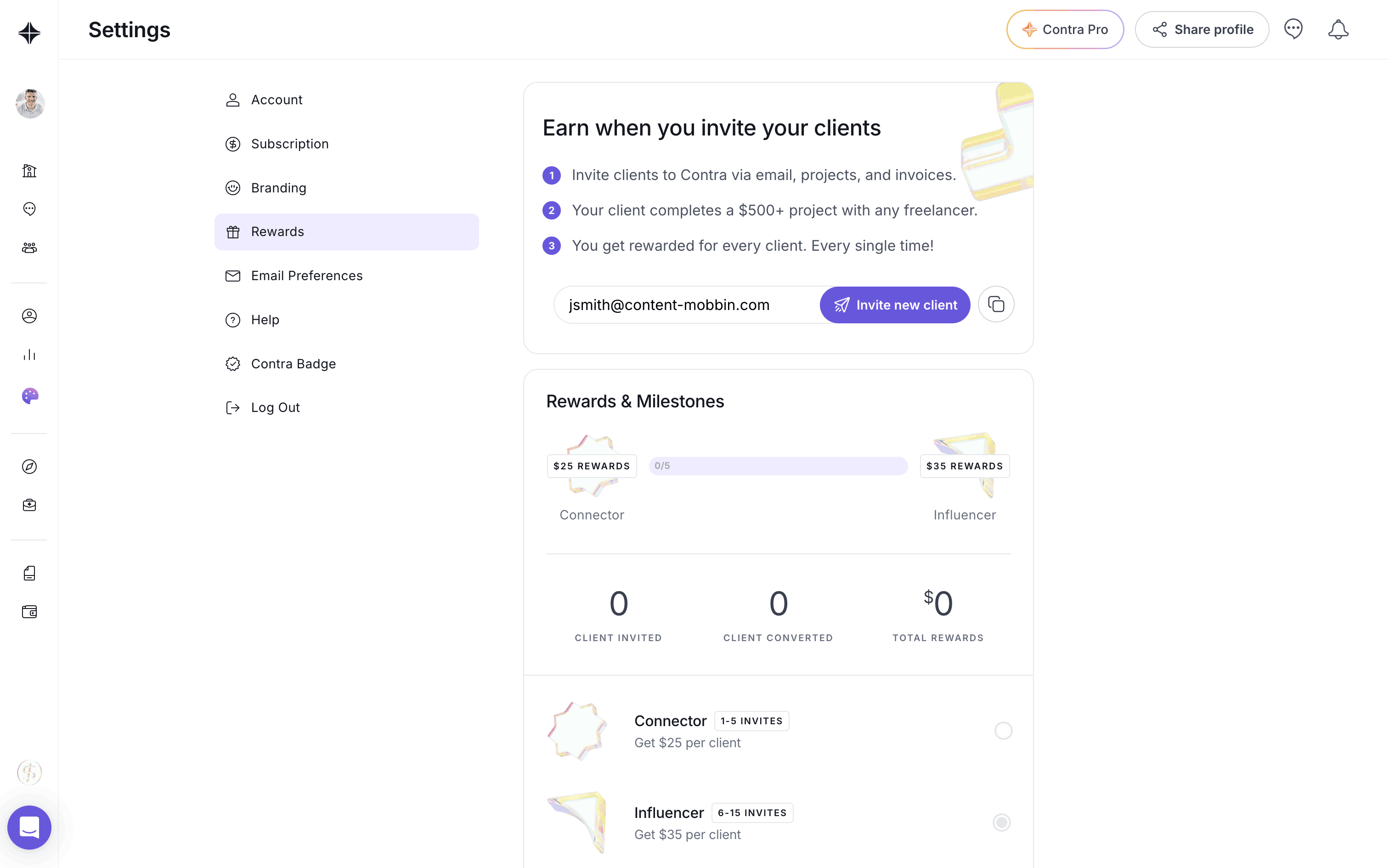1389x868 pixels.
Task: Click the Contra logo icon in sidebar
Action: coord(29,33)
